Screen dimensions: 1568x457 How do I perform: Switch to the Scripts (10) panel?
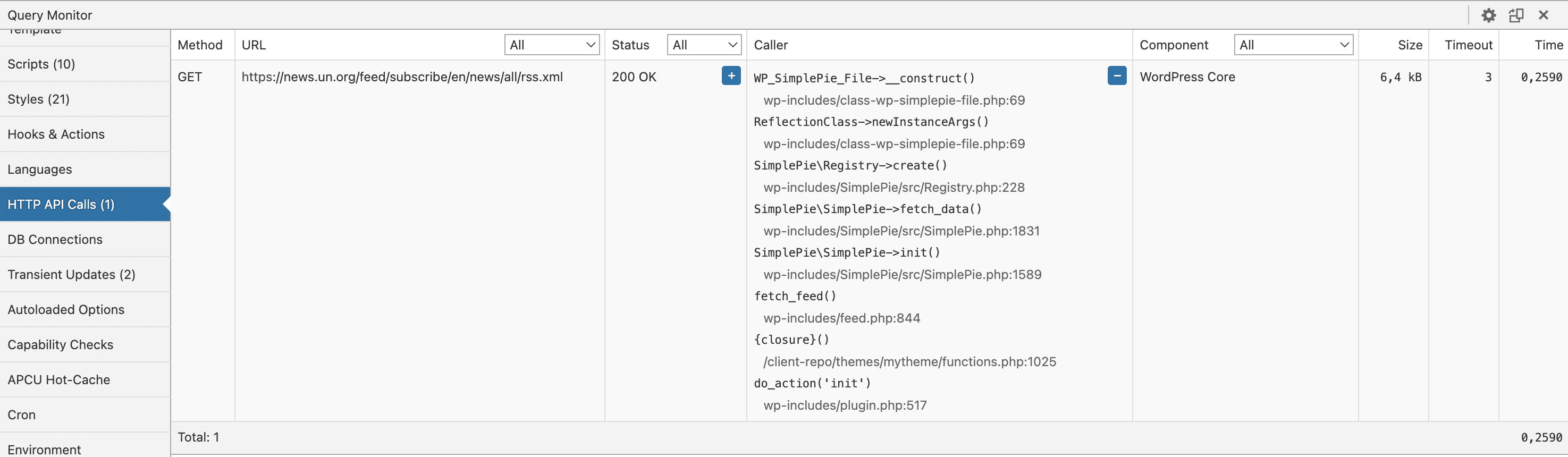[41, 64]
